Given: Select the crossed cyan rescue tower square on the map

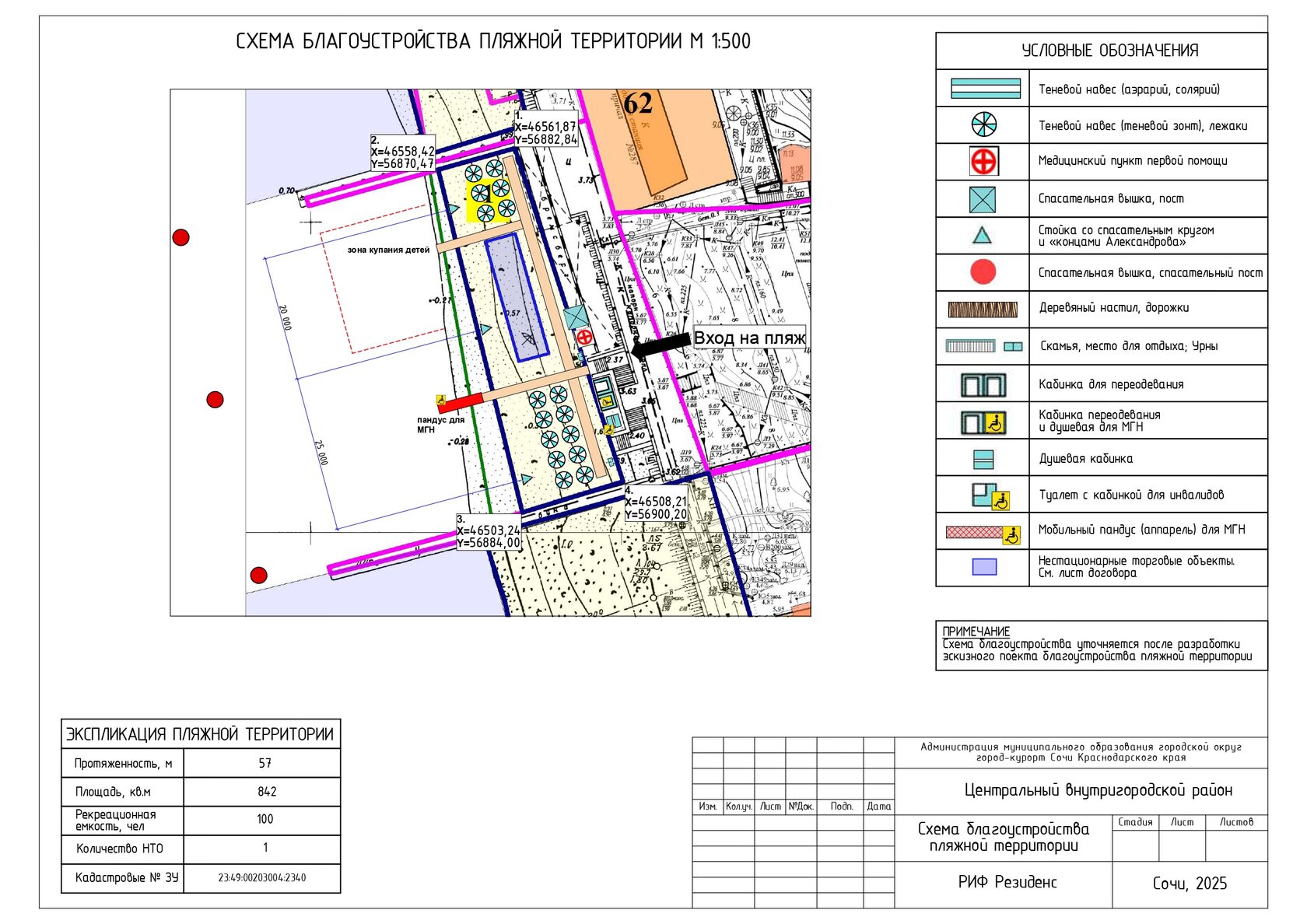Looking at the screenshot, I should [576, 317].
